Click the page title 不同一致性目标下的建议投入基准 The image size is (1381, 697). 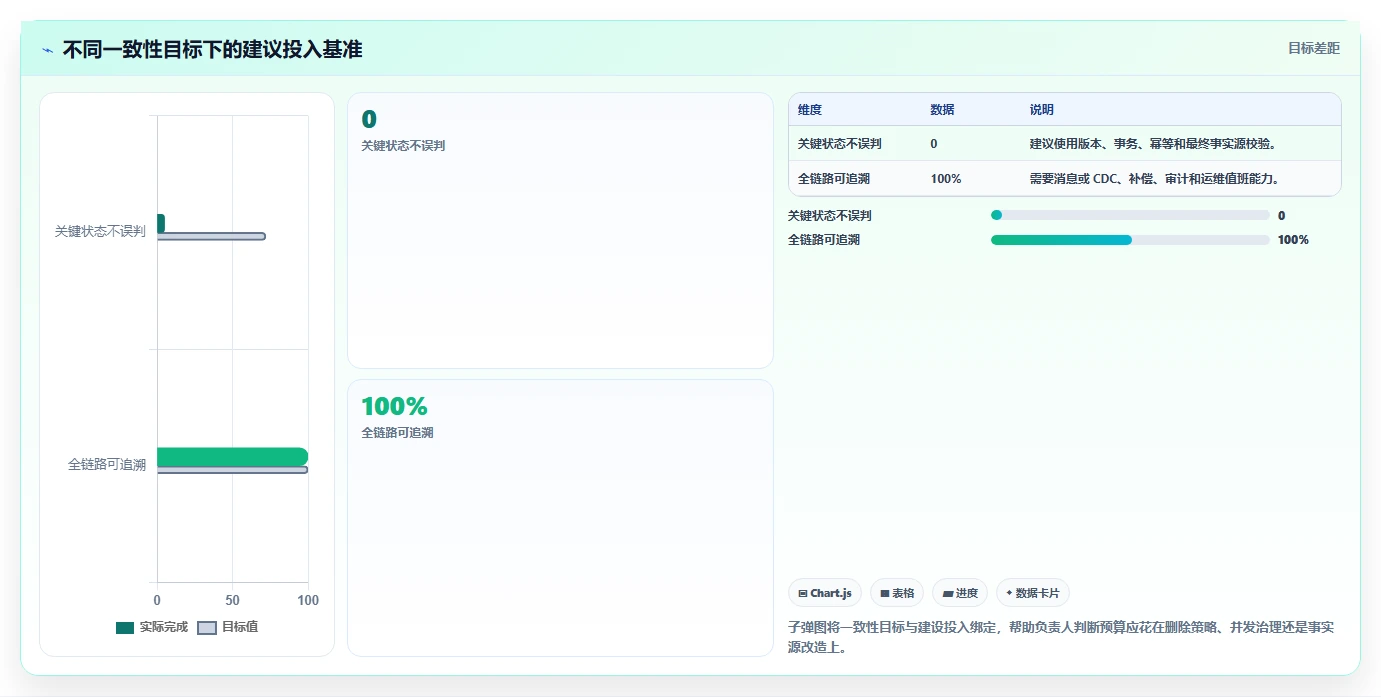click(x=212, y=49)
